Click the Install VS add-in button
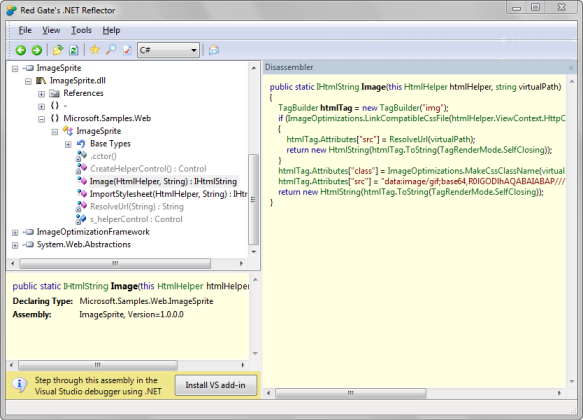The width and height of the screenshot is (583, 420). [215, 385]
